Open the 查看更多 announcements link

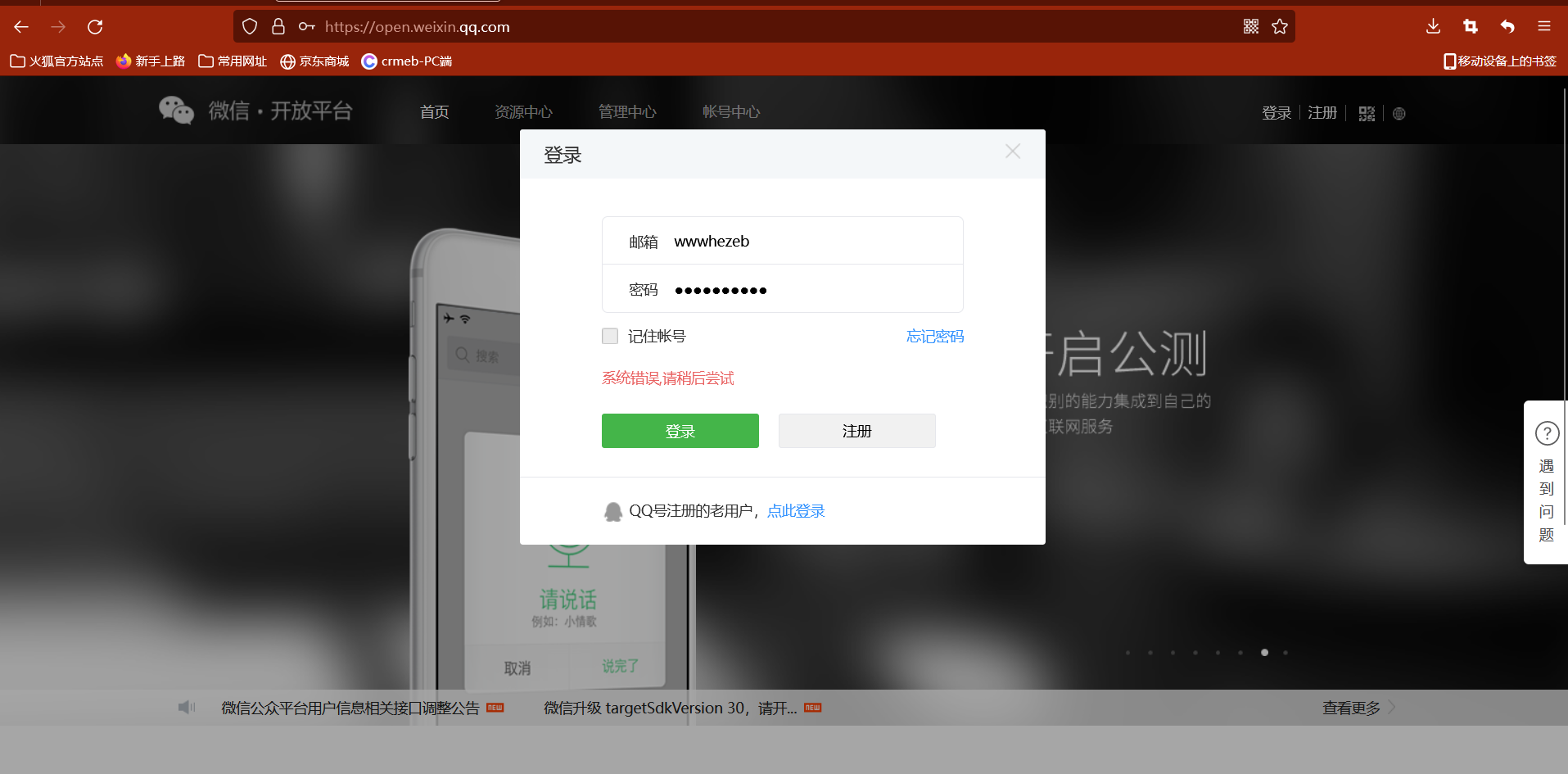[x=1358, y=708]
